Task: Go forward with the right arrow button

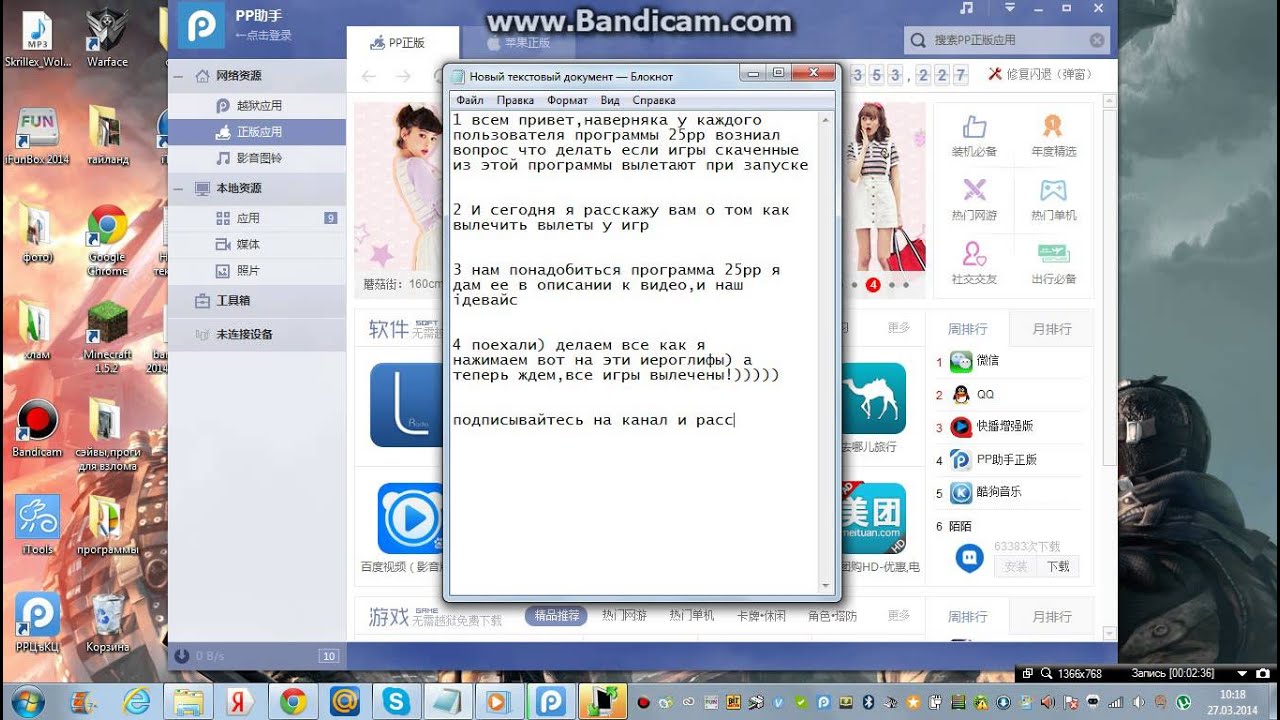Action: (x=403, y=76)
